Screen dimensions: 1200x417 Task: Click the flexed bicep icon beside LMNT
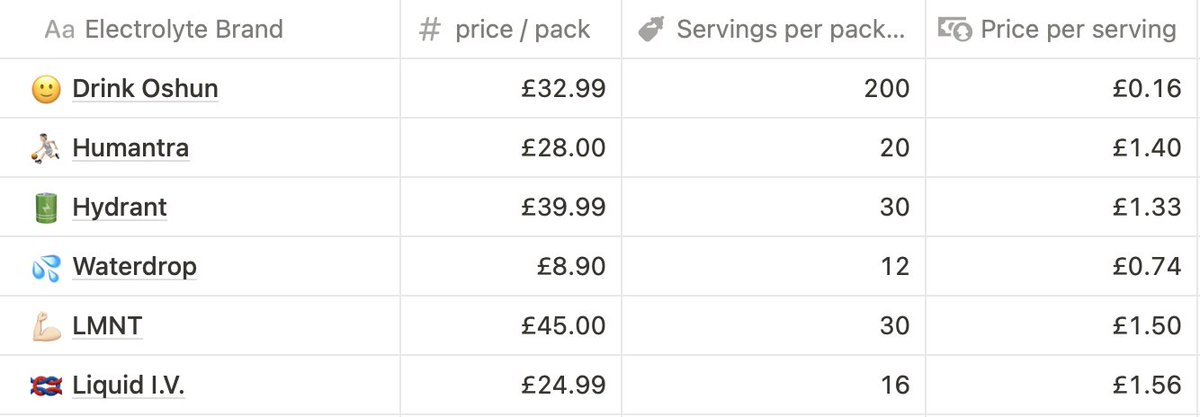(x=46, y=326)
